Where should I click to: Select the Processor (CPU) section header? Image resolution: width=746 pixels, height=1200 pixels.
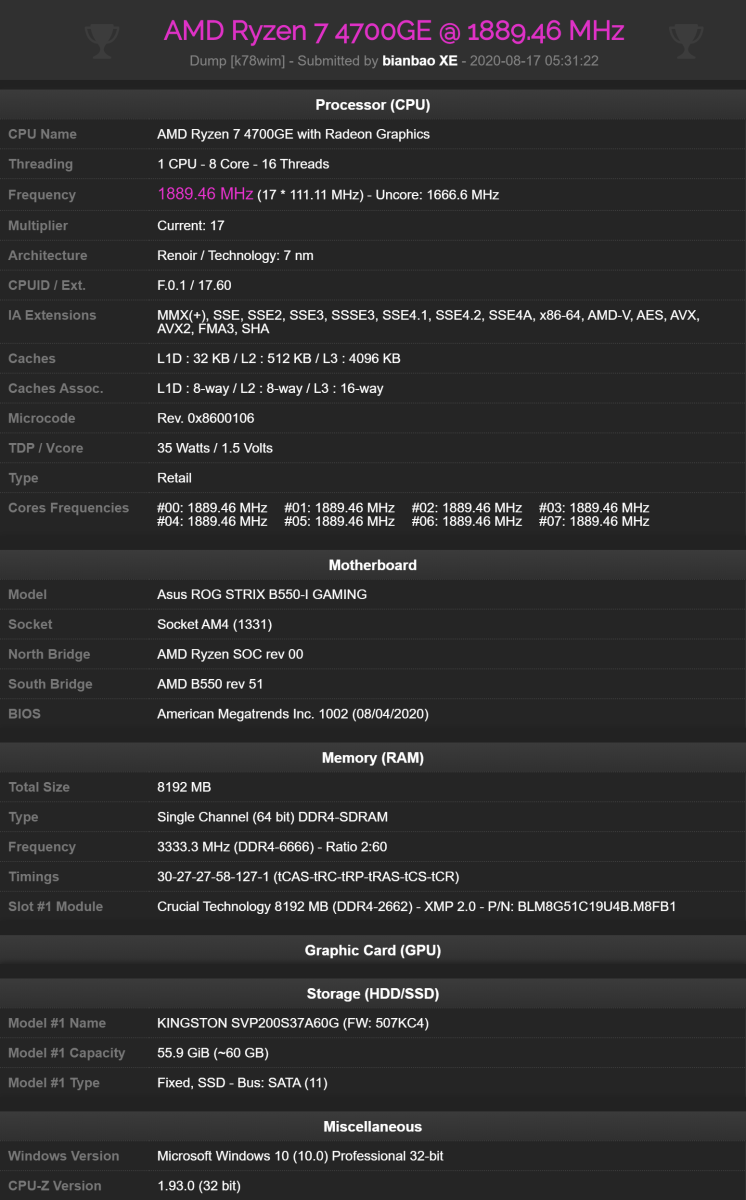[x=373, y=105]
